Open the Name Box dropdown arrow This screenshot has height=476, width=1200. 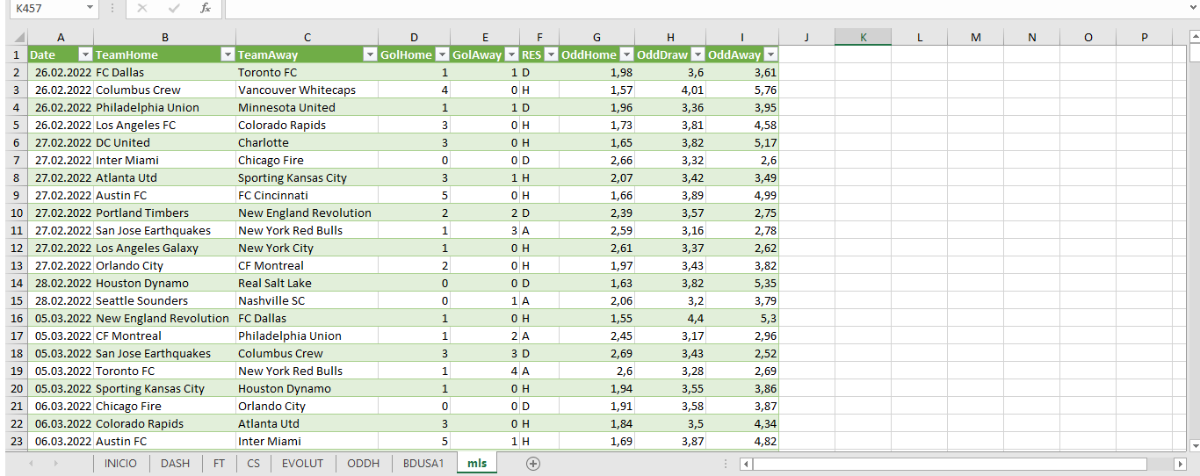coord(91,8)
